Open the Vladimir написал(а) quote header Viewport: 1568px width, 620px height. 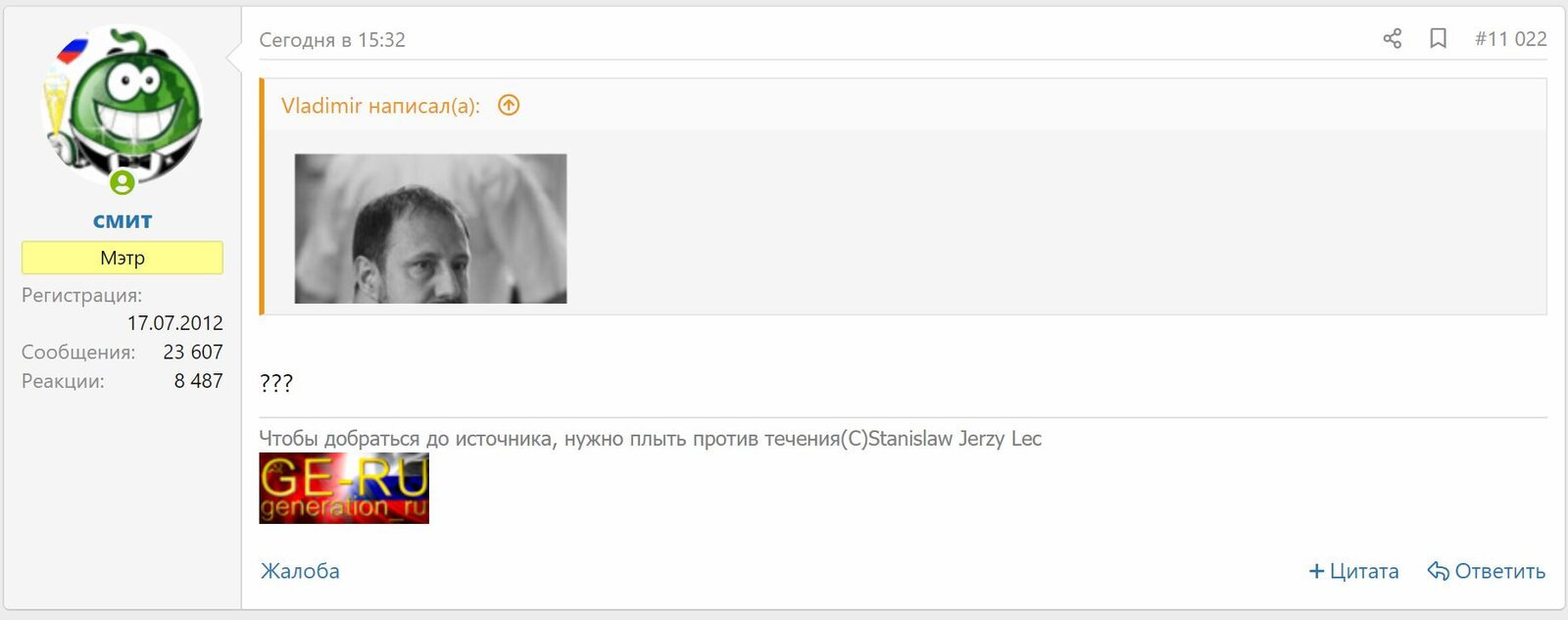point(380,106)
